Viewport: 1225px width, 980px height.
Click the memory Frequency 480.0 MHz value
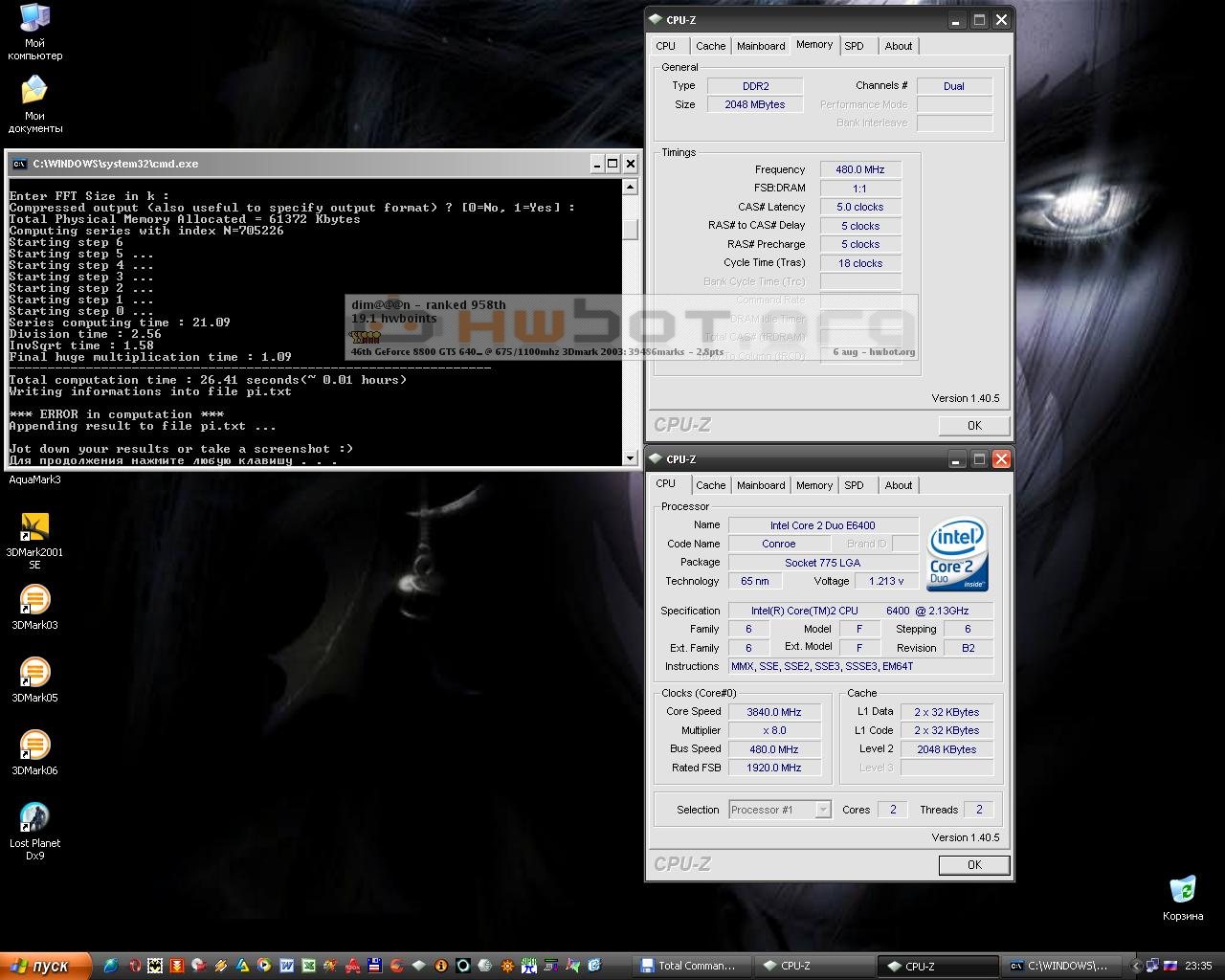[860, 169]
